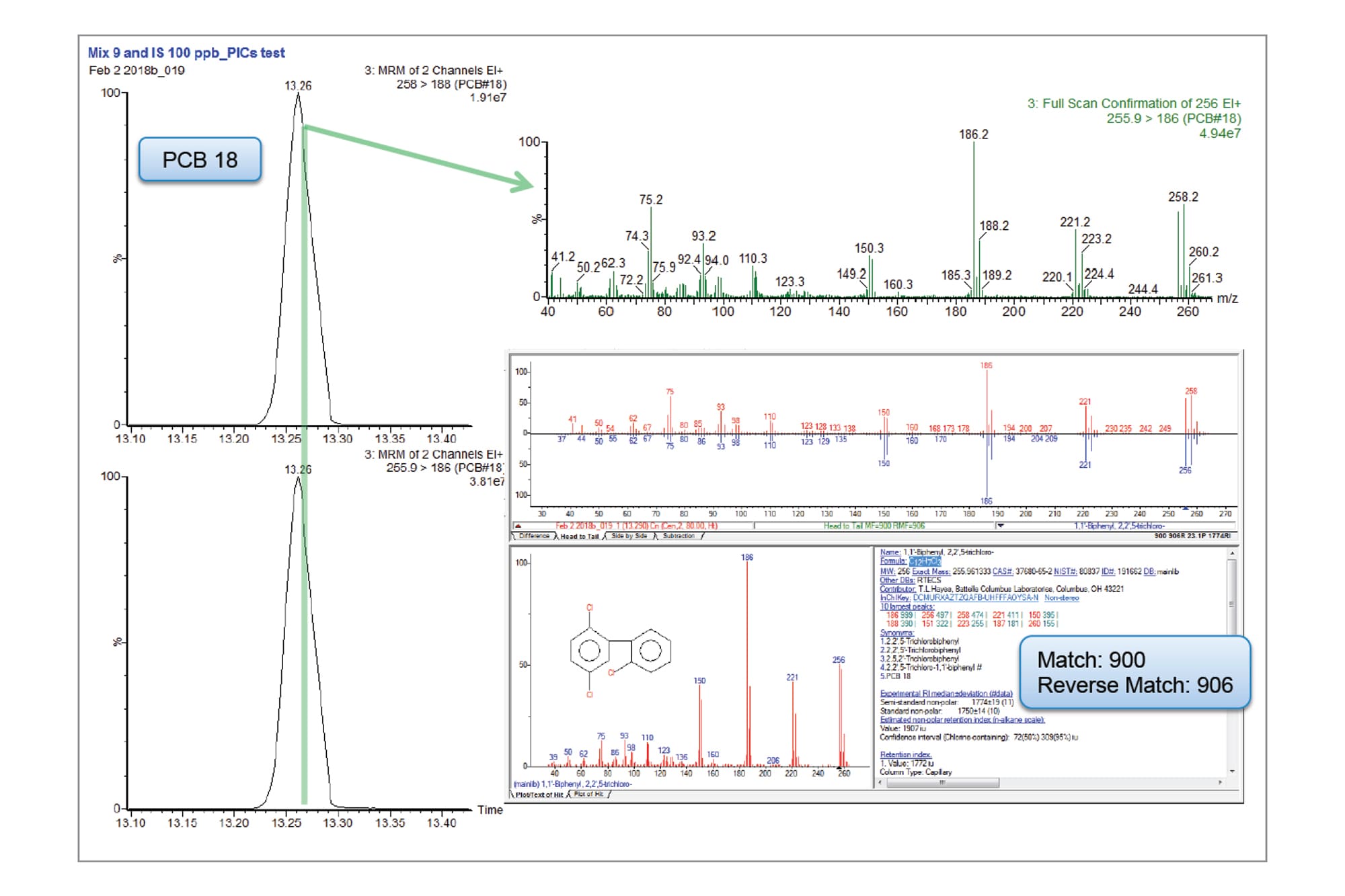Screen dimensions: 1345x896
Task: Open the spectrum selector triangle on the query bar
Action: coord(516,527)
